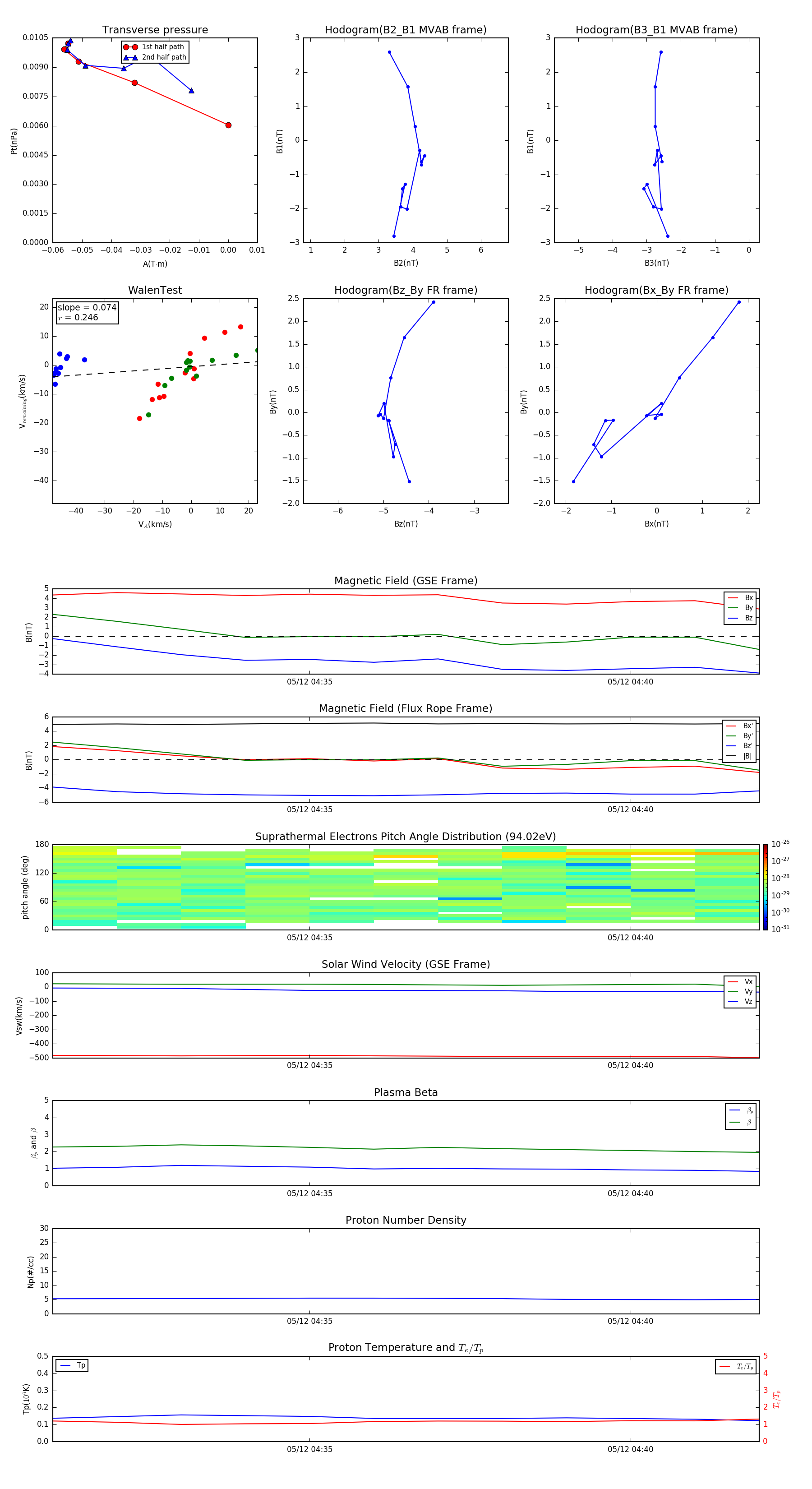Click the 'Proton Number Density' title

[406, 1220]
